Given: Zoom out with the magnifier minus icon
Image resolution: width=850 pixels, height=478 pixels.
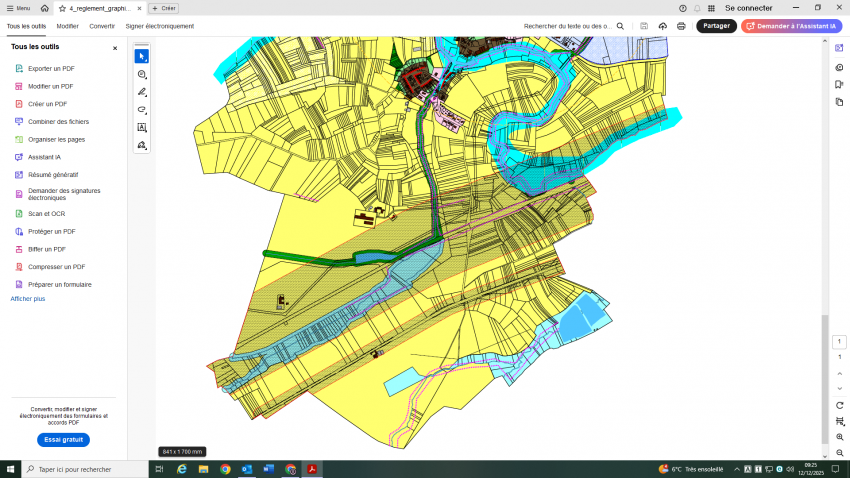Looking at the screenshot, I should pos(840,453).
